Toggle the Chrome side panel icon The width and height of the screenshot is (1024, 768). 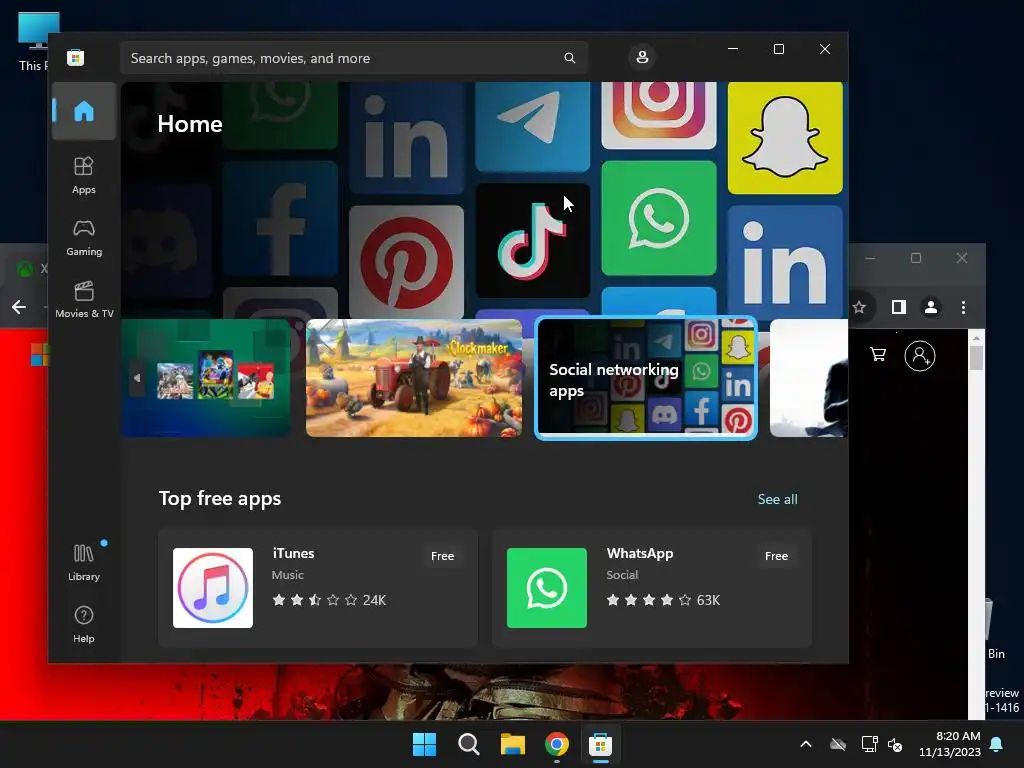899,307
